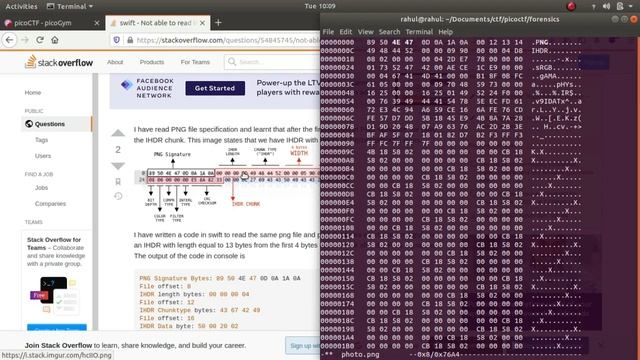
Task: Click the clock showing Tue 10:09
Action: [x=320, y=6]
